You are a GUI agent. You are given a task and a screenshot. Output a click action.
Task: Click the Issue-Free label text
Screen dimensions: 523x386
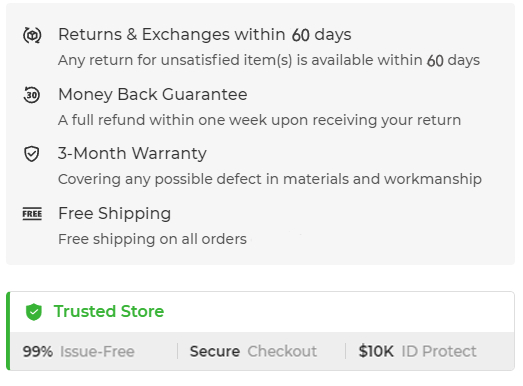coord(97,352)
